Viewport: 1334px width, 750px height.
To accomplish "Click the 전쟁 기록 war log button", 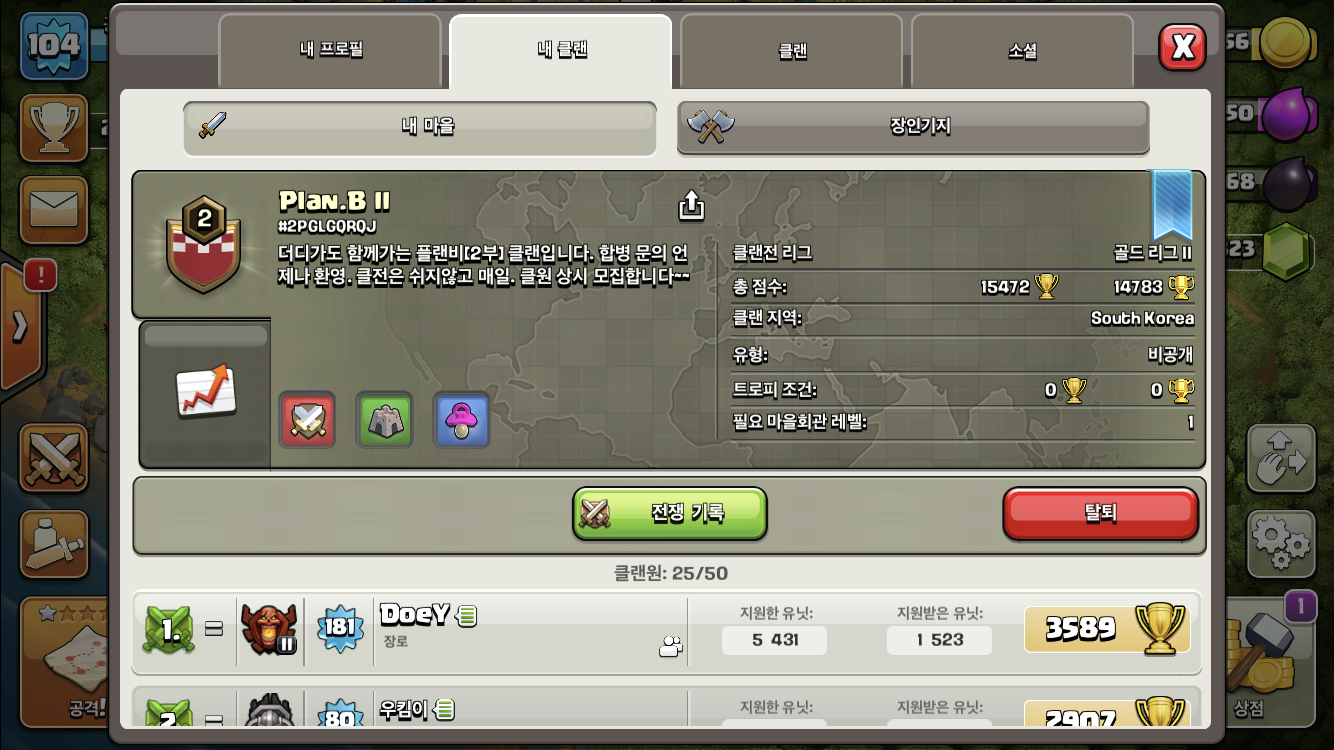I will point(670,514).
